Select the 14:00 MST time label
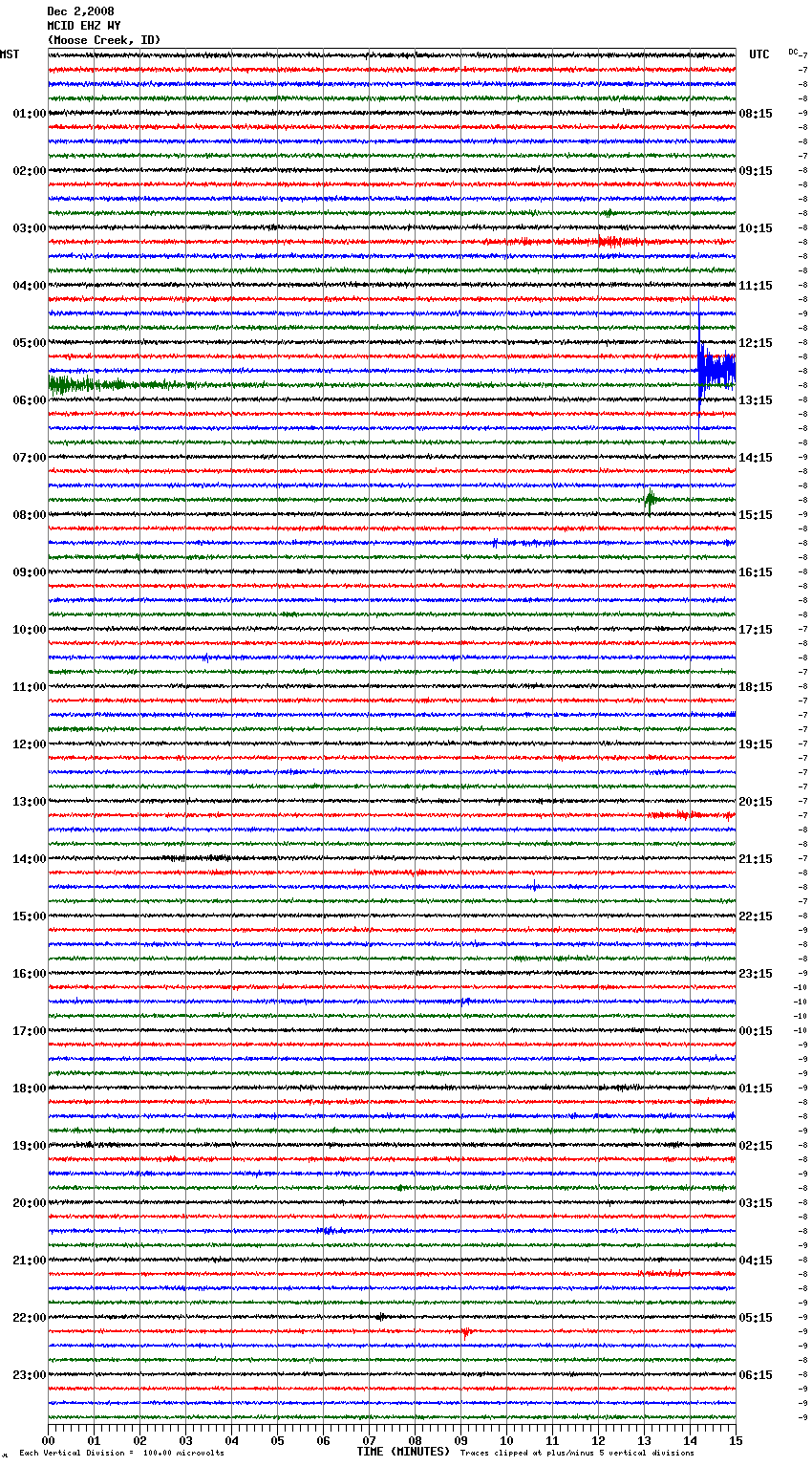The width and height of the screenshot is (812, 1466). pos(30,859)
